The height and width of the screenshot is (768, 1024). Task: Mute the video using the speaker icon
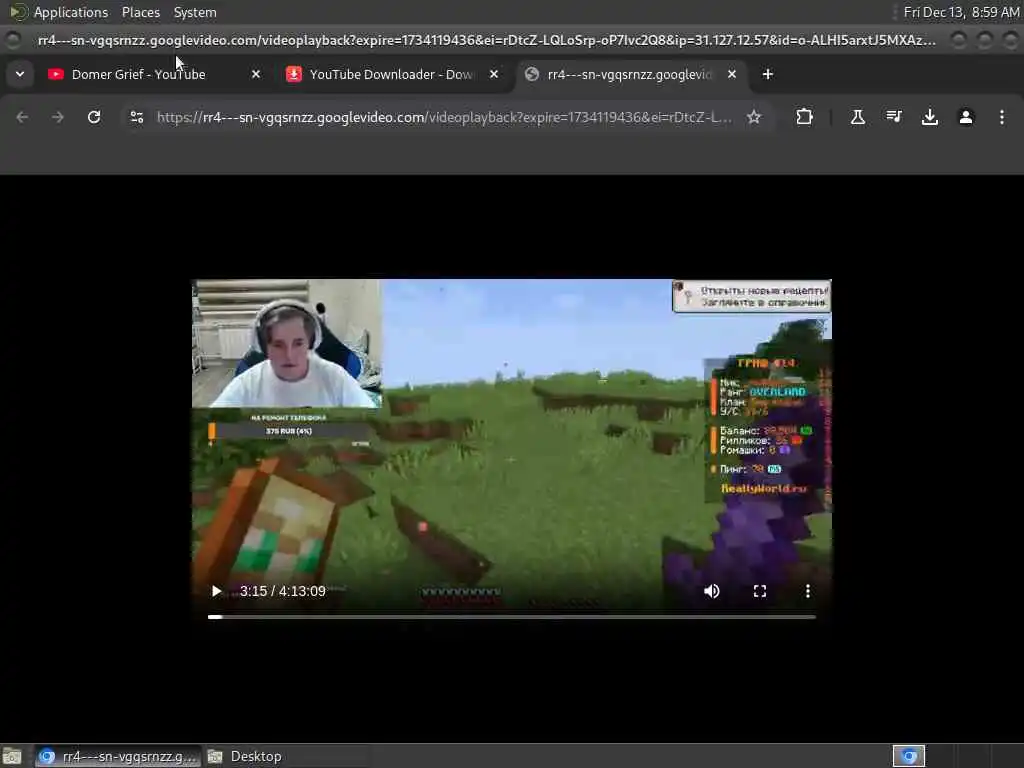(712, 591)
